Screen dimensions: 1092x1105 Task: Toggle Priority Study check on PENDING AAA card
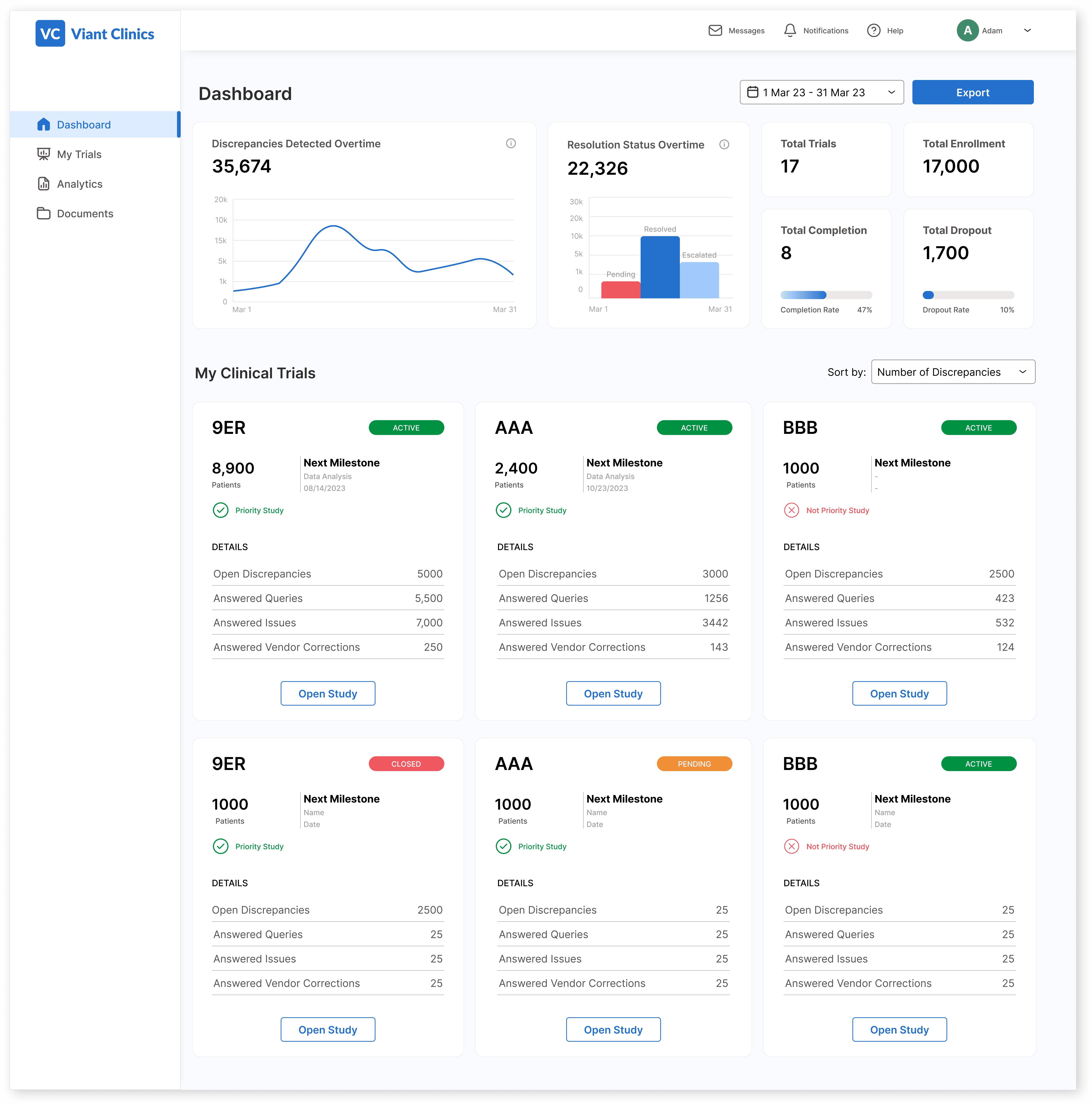[503, 846]
